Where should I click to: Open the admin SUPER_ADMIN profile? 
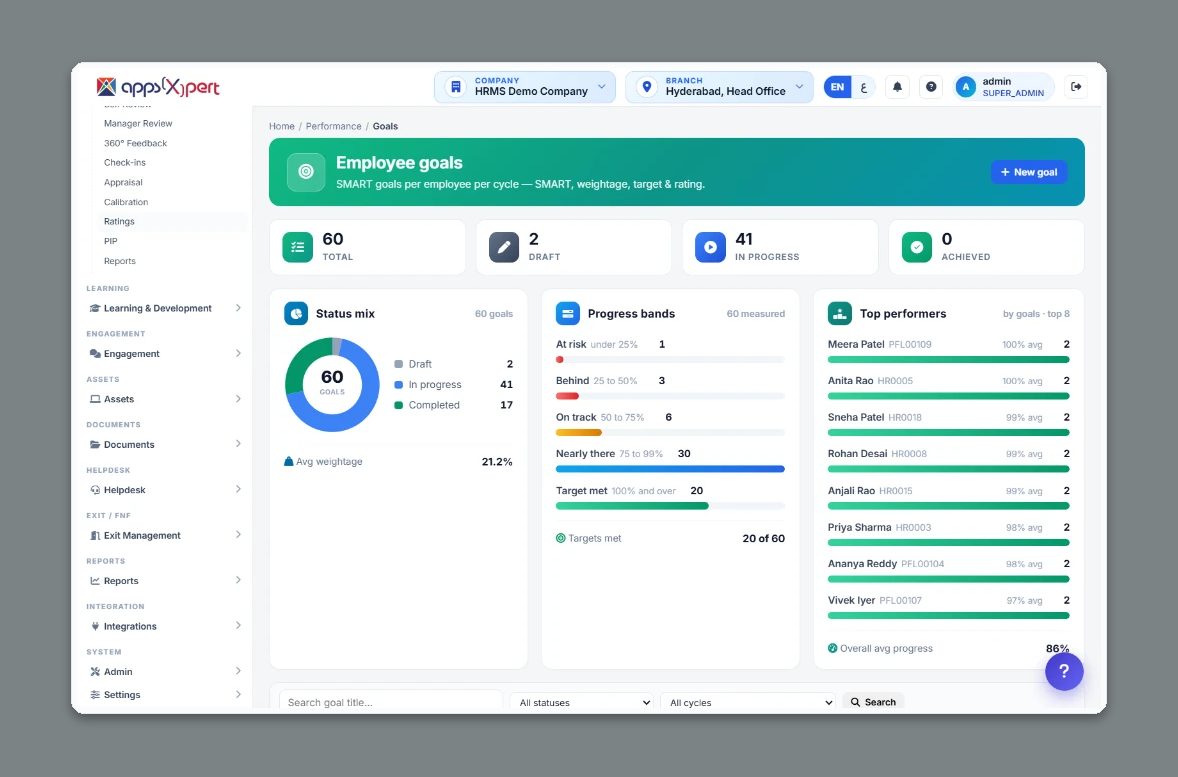click(x=1003, y=87)
